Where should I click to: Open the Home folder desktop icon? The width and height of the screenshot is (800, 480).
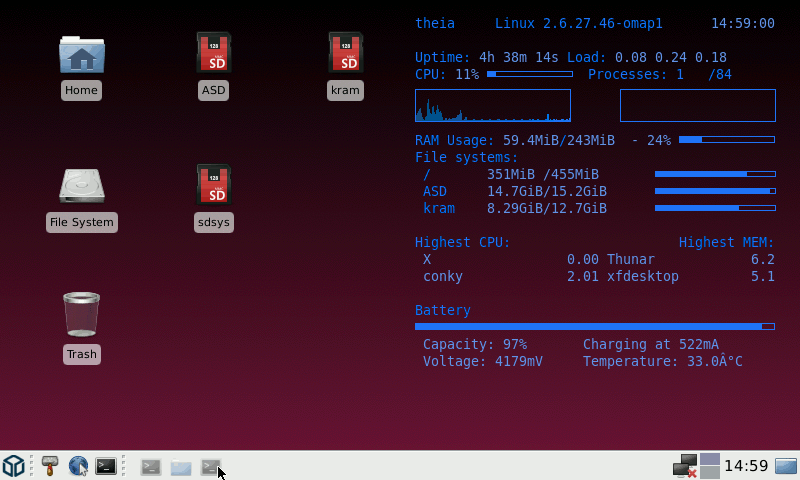[x=81, y=55]
